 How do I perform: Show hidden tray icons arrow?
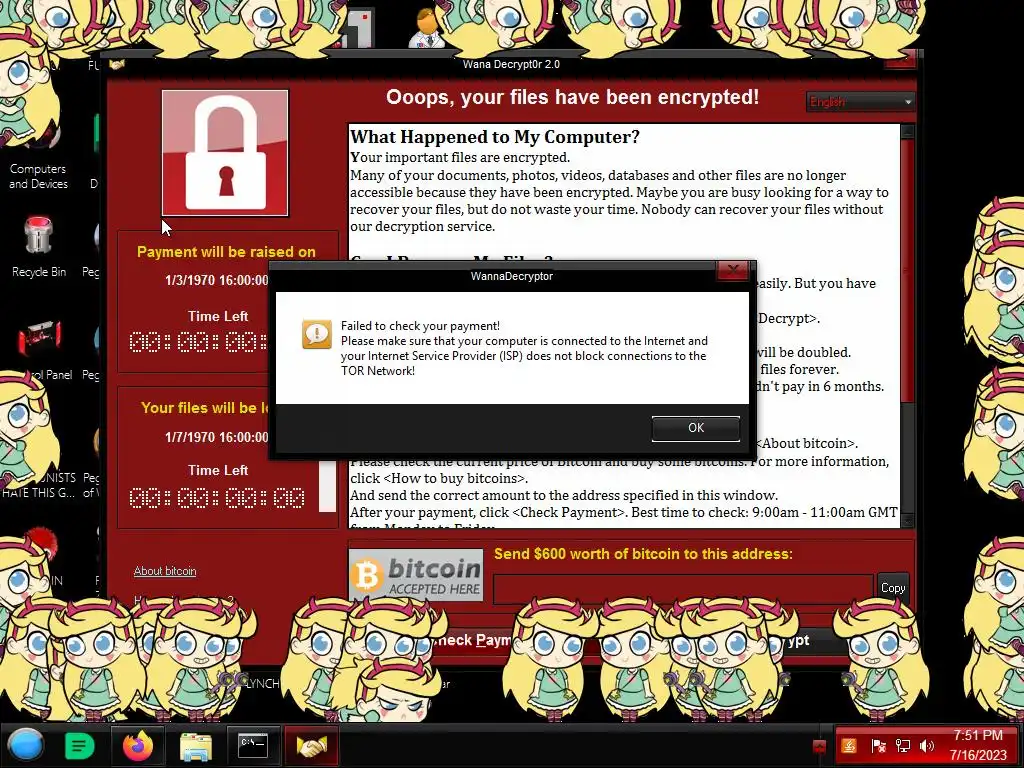pos(819,746)
